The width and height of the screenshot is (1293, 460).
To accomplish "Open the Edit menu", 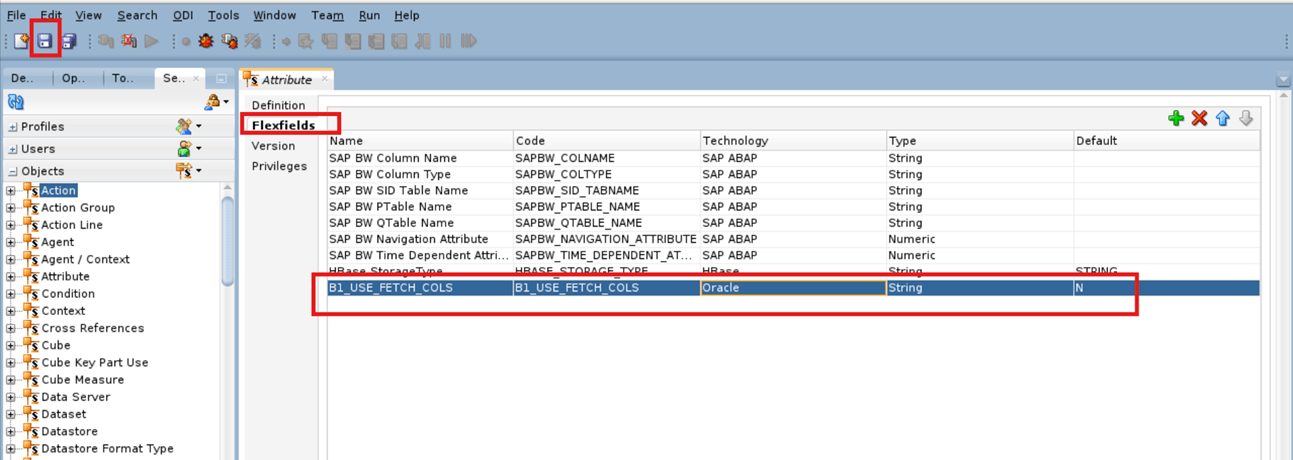I will coord(51,15).
